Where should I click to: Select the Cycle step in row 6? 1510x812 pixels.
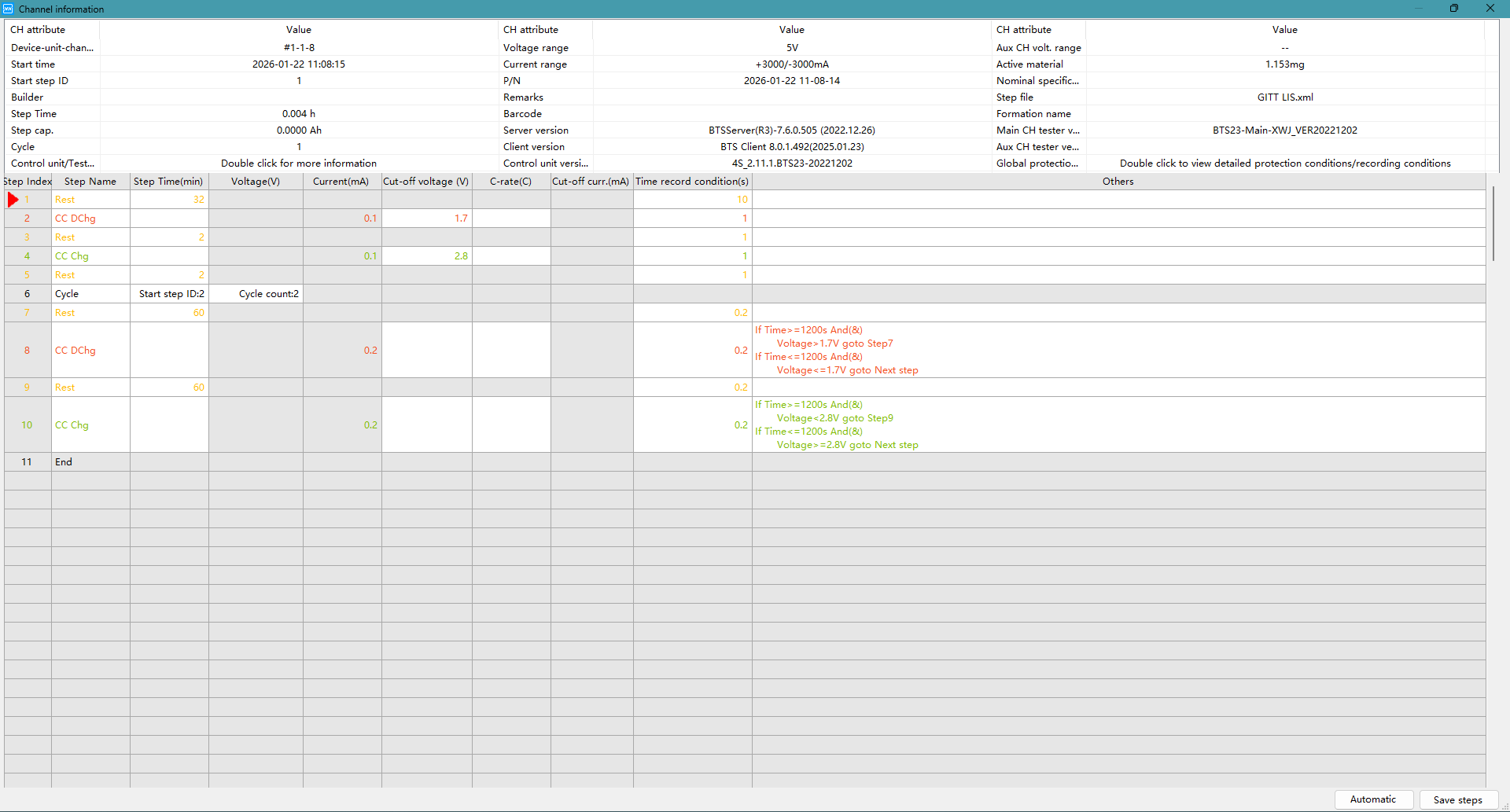(67, 294)
